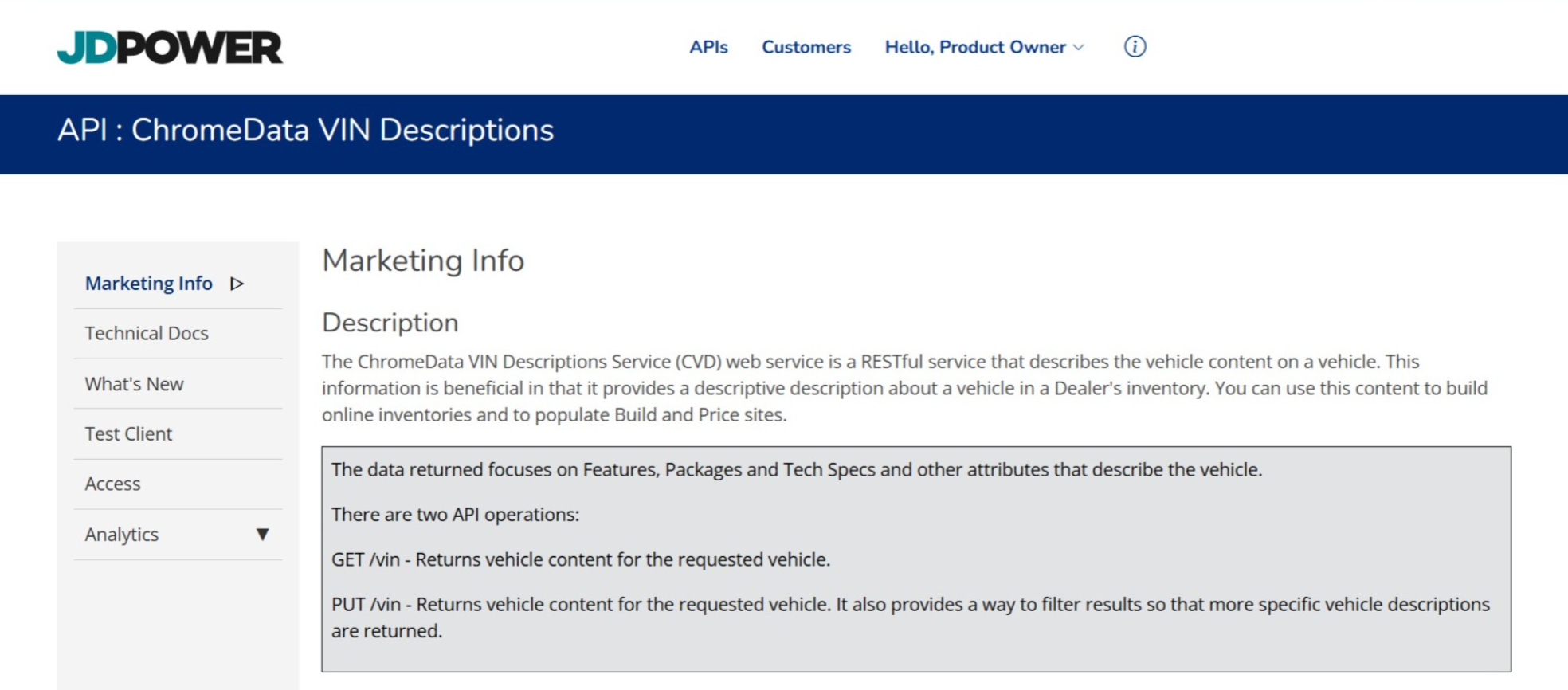
Task: Select Marketing Info in the sidebar
Action: tap(148, 284)
